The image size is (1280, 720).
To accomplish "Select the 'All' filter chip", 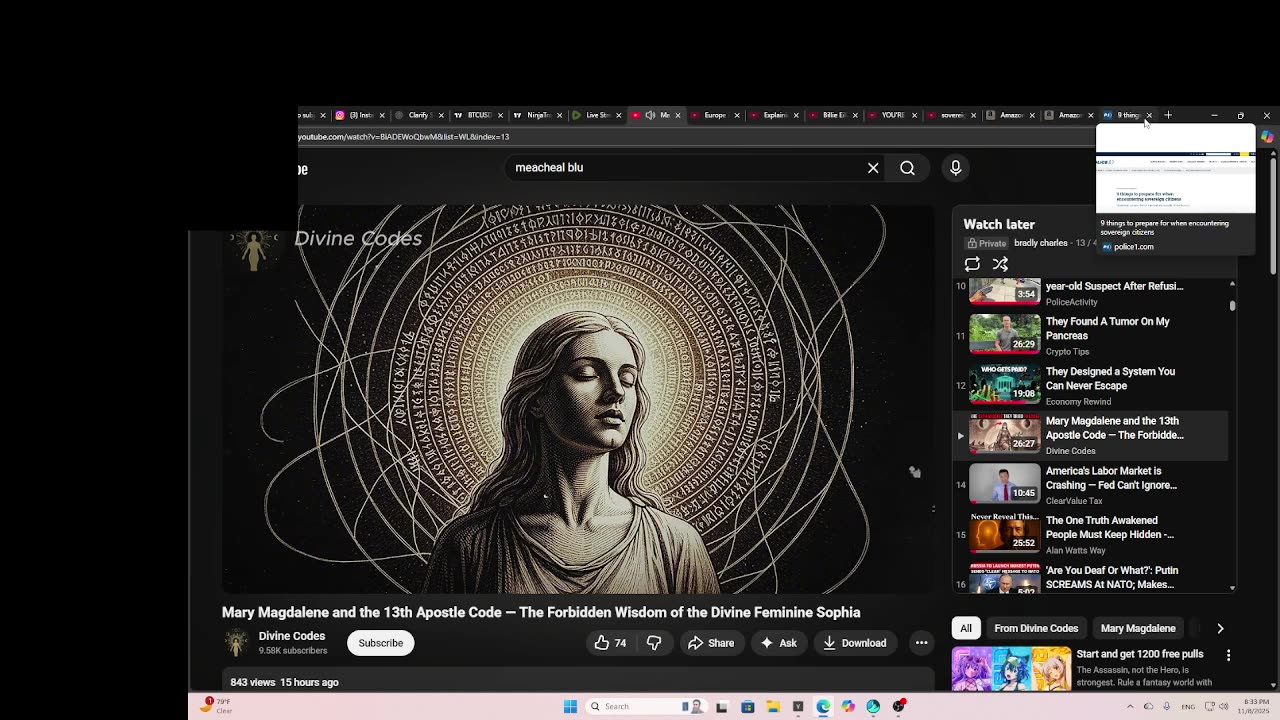I will click(966, 628).
